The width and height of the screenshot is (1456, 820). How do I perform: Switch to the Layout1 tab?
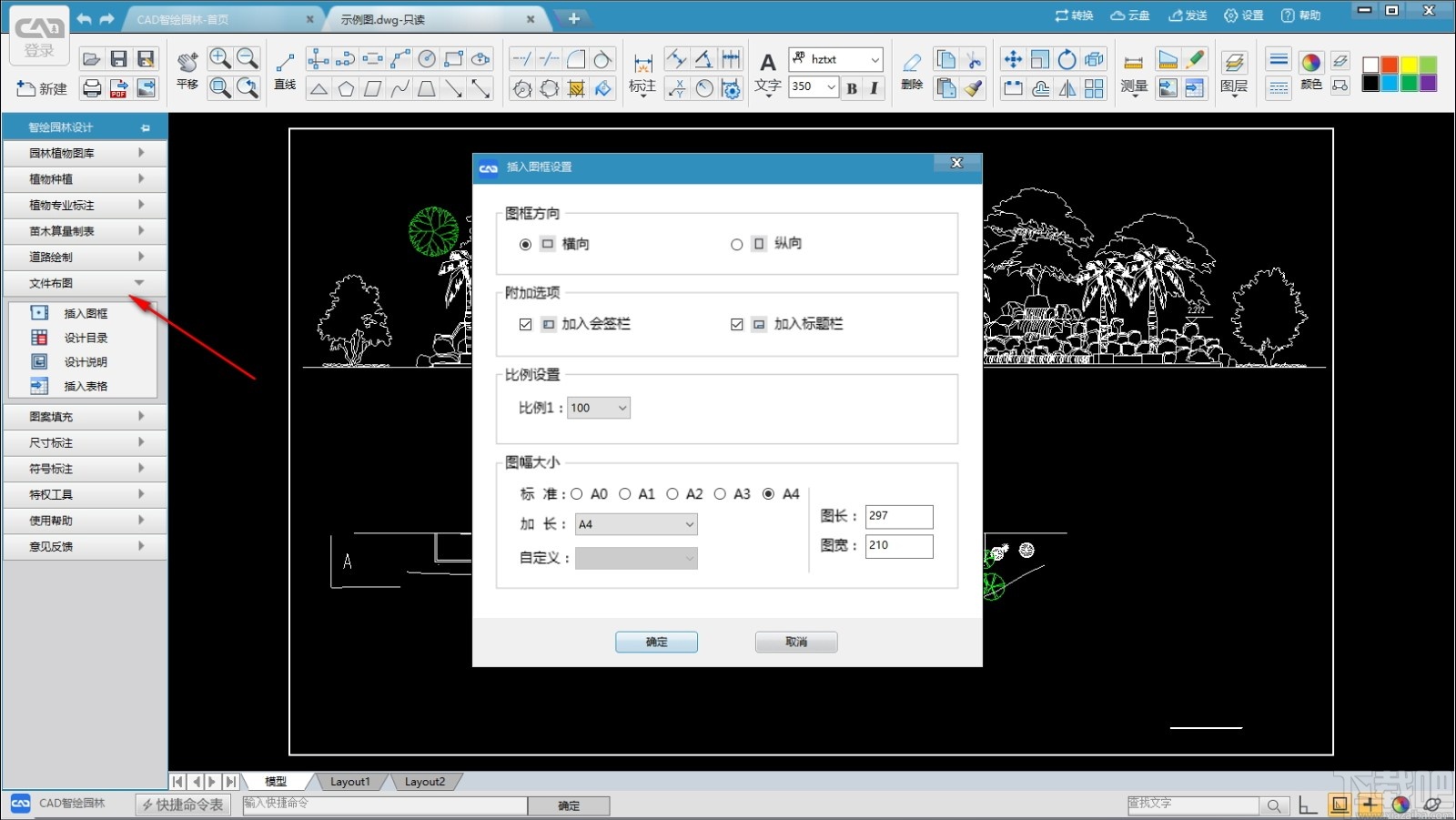[349, 781]
